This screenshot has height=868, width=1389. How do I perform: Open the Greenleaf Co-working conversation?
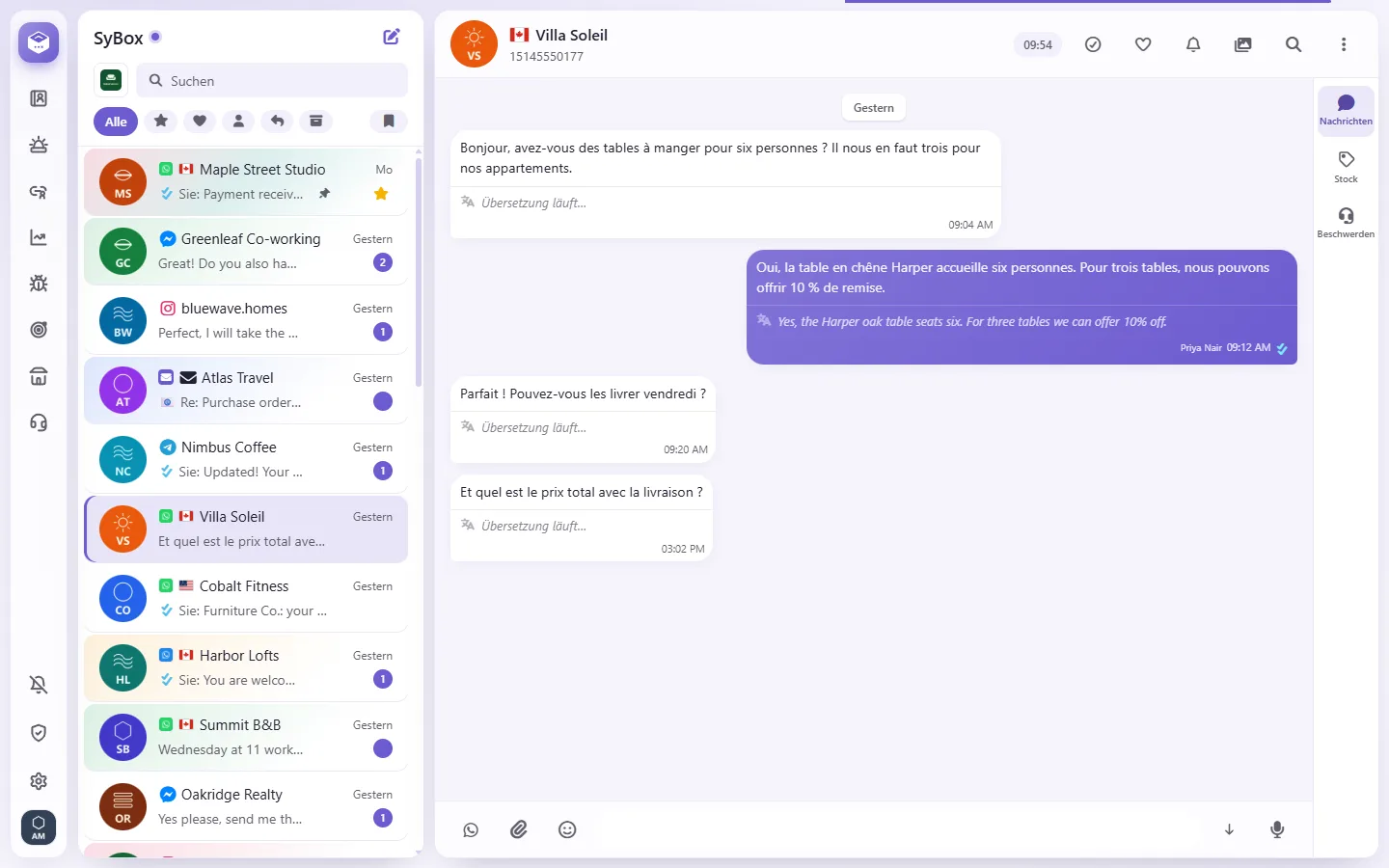point(246,251)
